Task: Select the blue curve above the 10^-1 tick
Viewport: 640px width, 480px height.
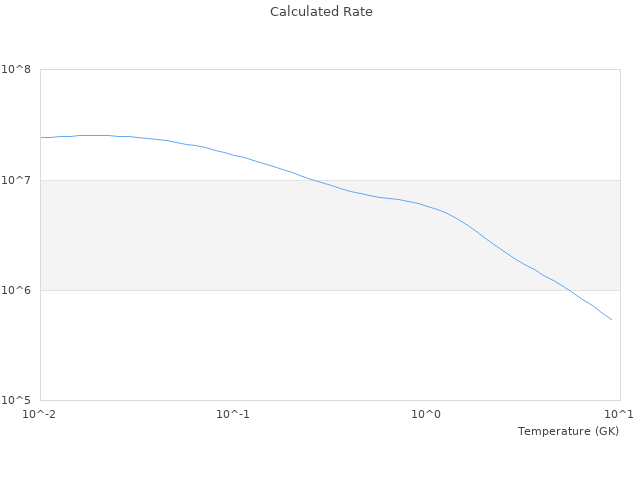Action: [x=233, y=154]
